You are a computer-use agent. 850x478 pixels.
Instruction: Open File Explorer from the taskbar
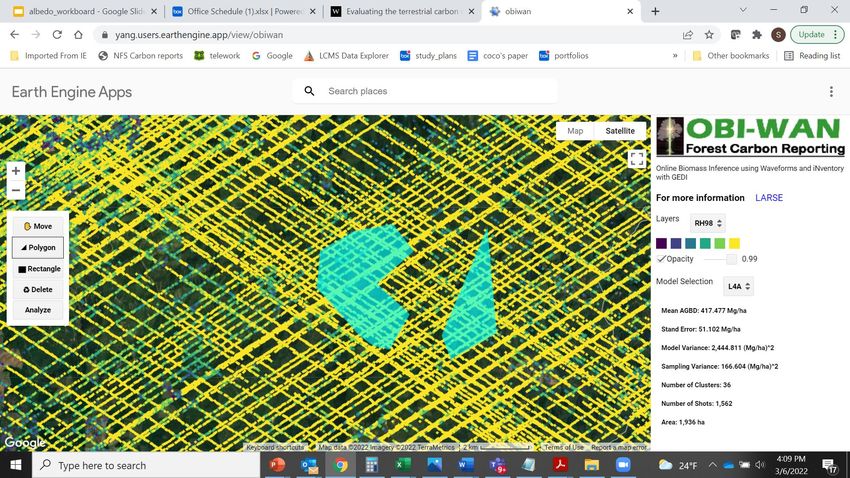[591, 465]
